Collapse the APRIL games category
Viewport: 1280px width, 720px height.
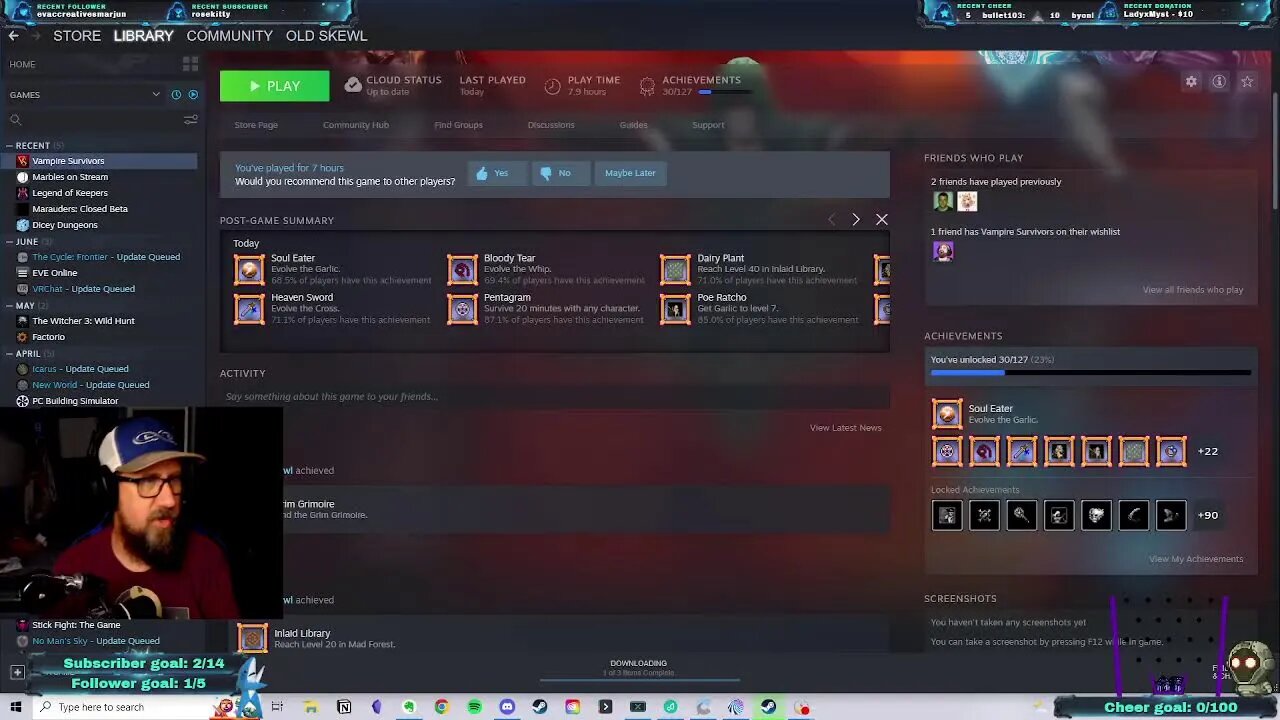point(9,354)
